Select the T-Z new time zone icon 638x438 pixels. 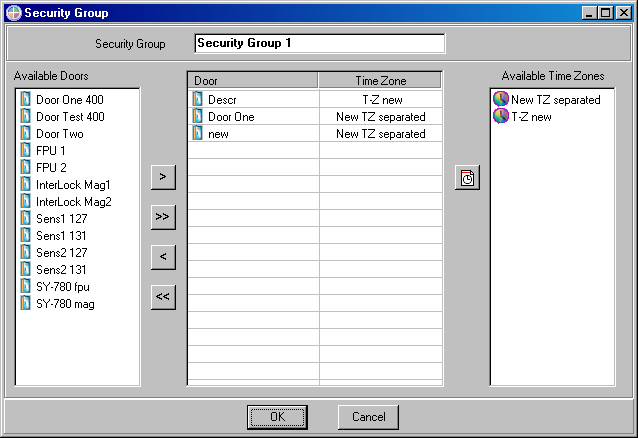(x=500, y=117)
